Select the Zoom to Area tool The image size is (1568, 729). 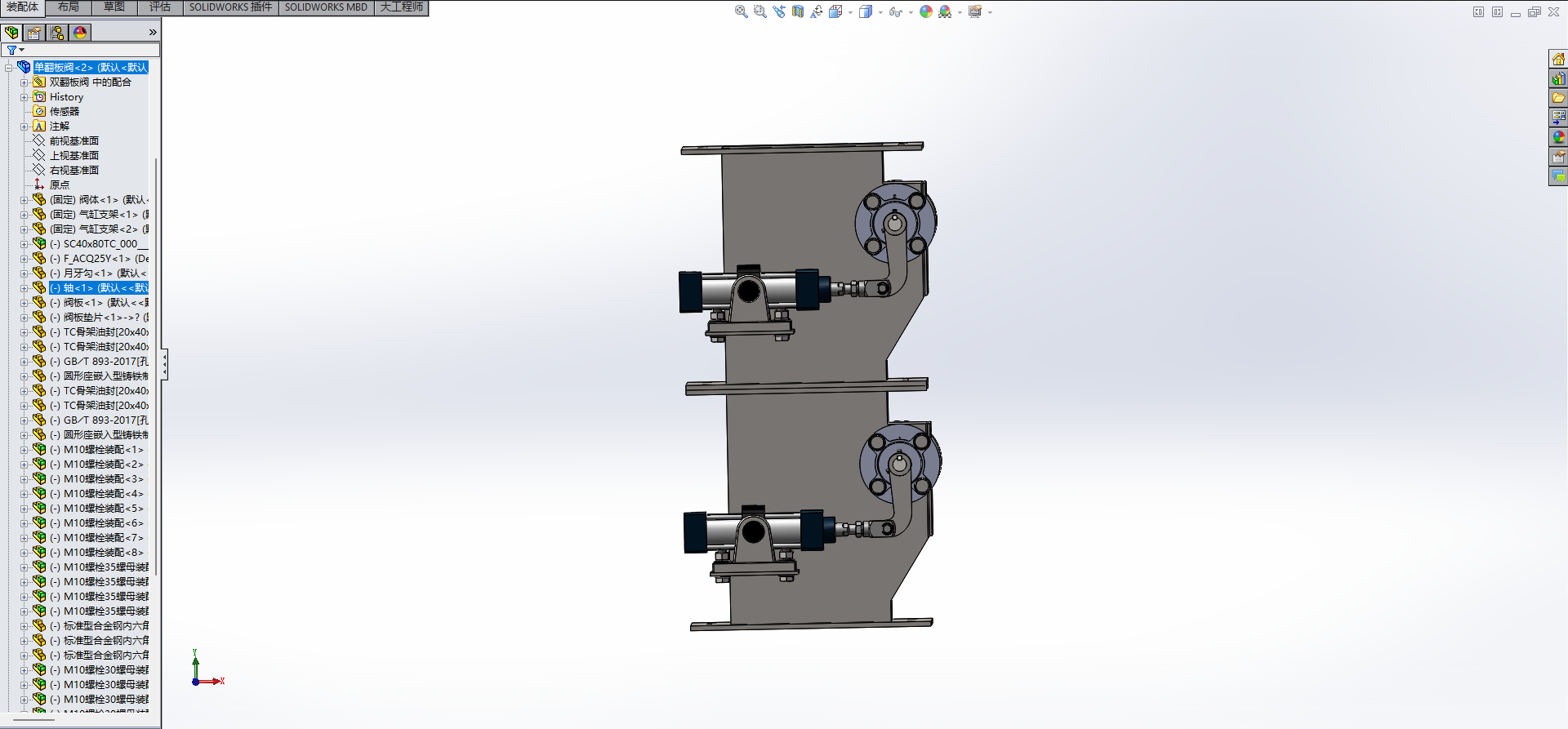(x=759, y=11)
